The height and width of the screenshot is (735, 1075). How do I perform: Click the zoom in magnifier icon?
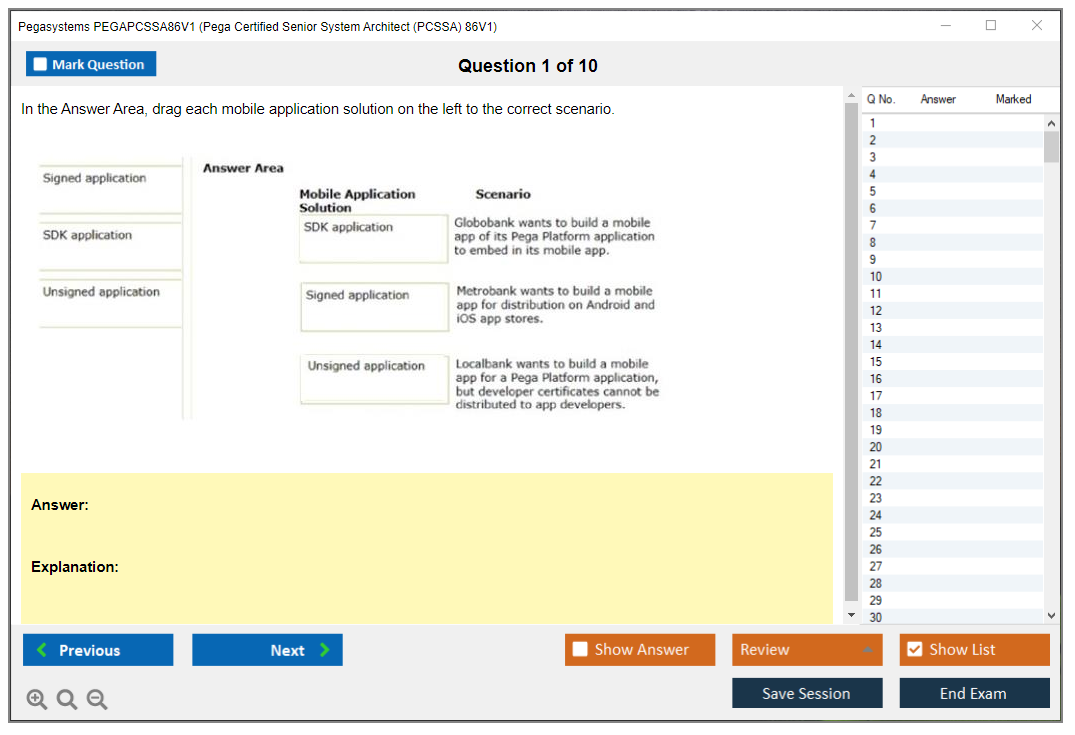click(37, 700)
